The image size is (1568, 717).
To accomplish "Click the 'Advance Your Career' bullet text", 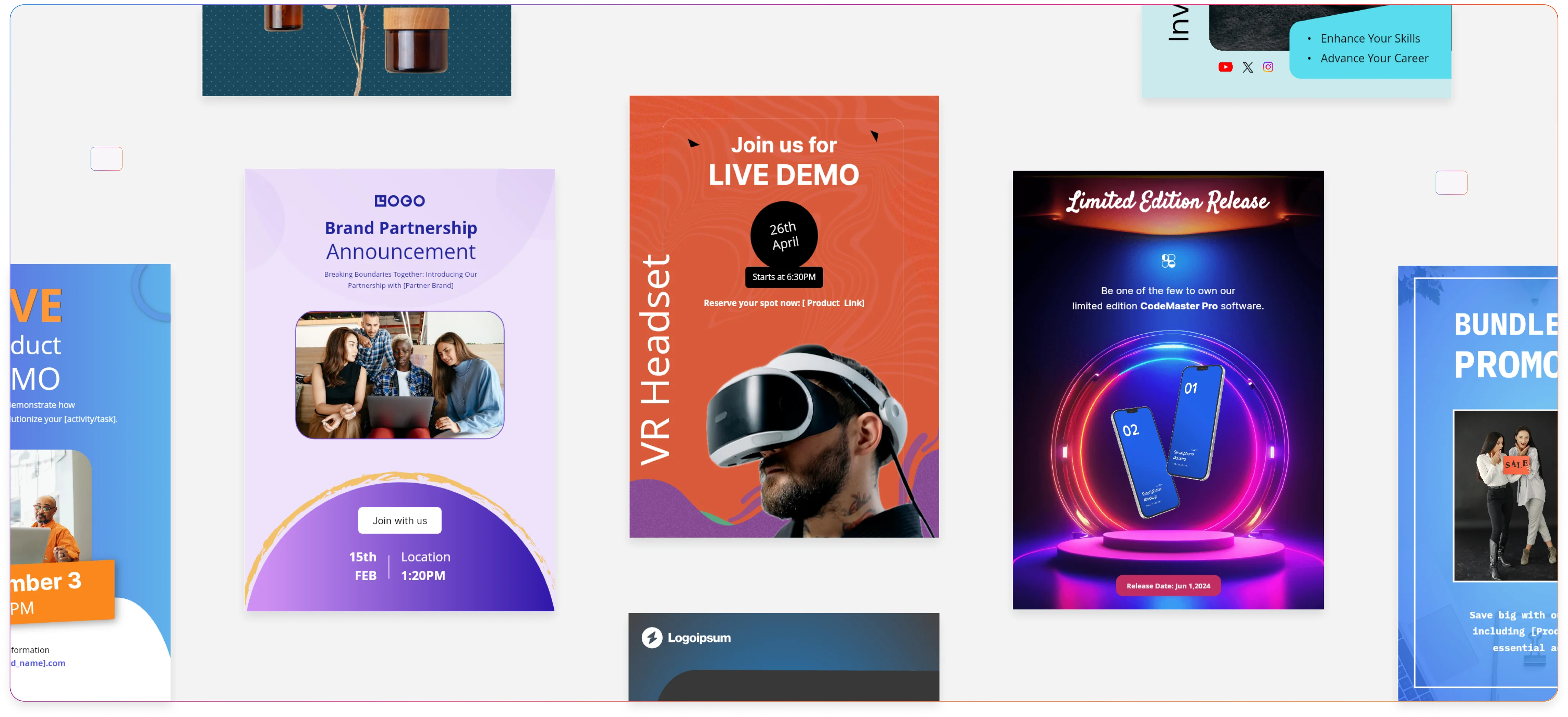I will [x=1374, y=58].
